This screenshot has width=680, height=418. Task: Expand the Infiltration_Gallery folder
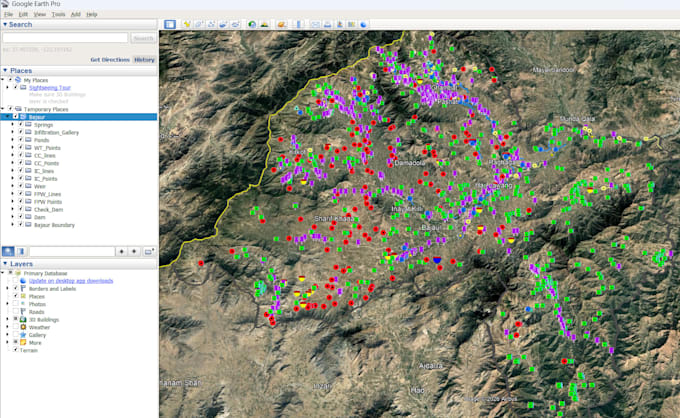pyautogui.click(x=12, y=132)
